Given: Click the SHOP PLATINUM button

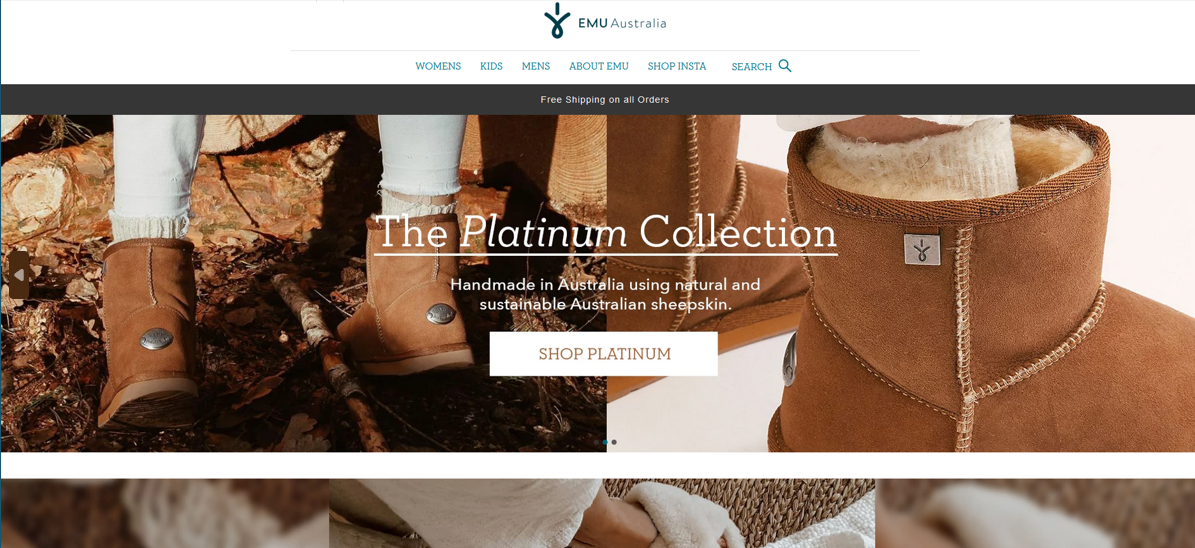Looking at the screenshot, I should coord(604,354).
